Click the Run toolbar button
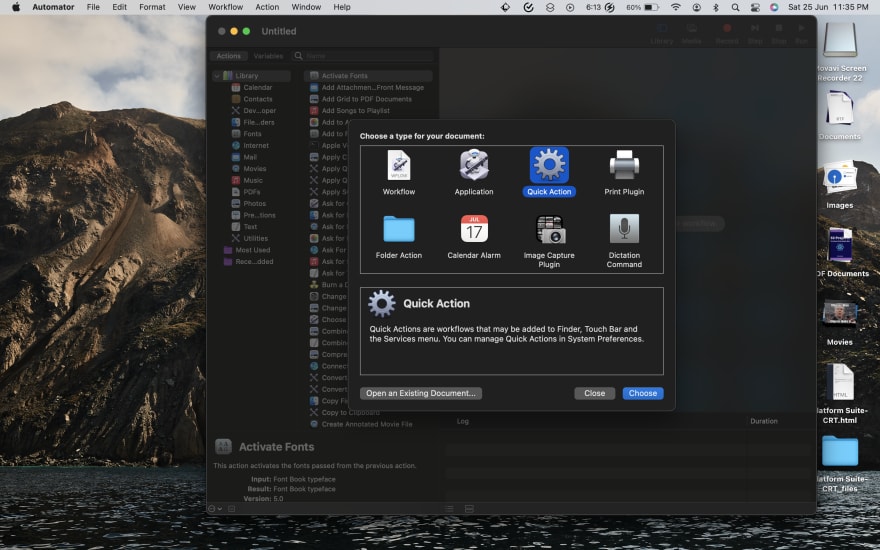This screenshot has height=550, width=880. coord(801,33)
